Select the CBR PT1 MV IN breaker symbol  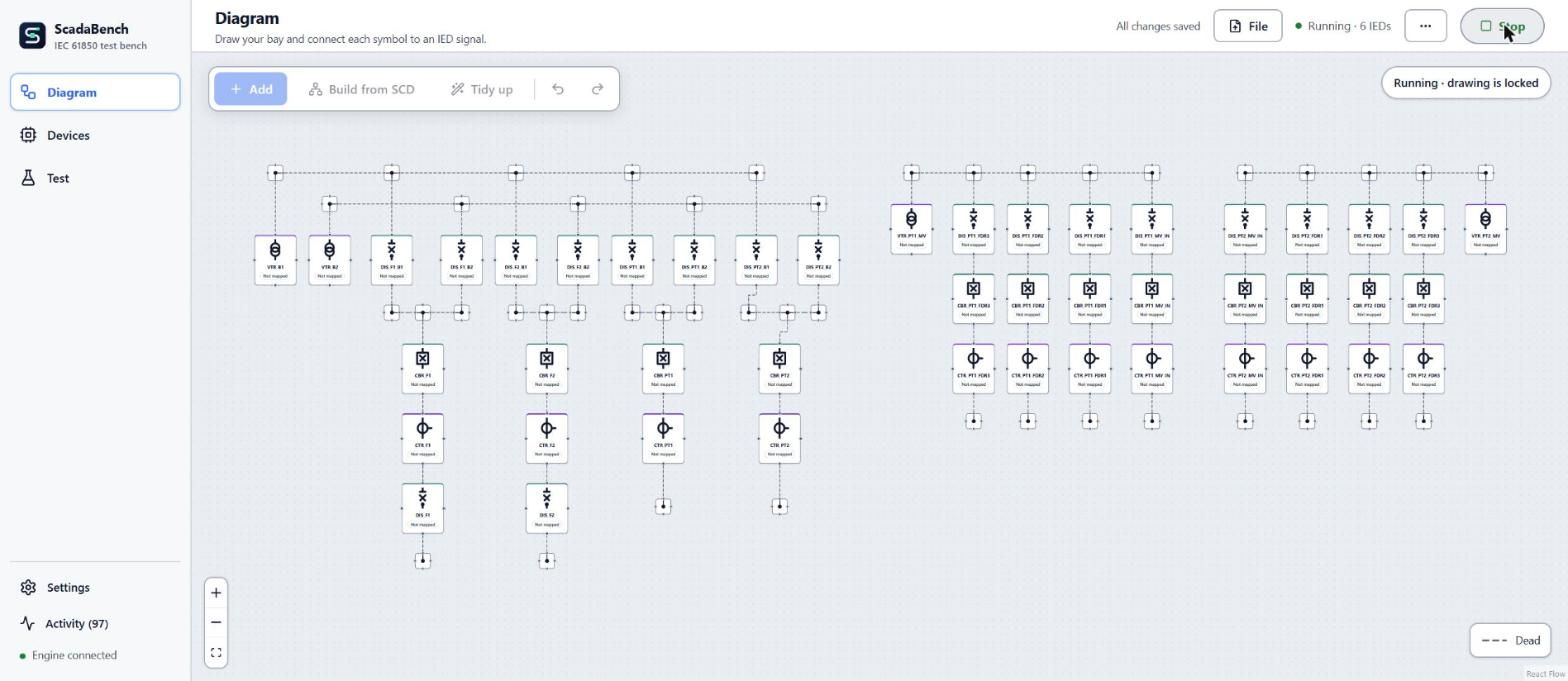click(x=1152, y=298)
